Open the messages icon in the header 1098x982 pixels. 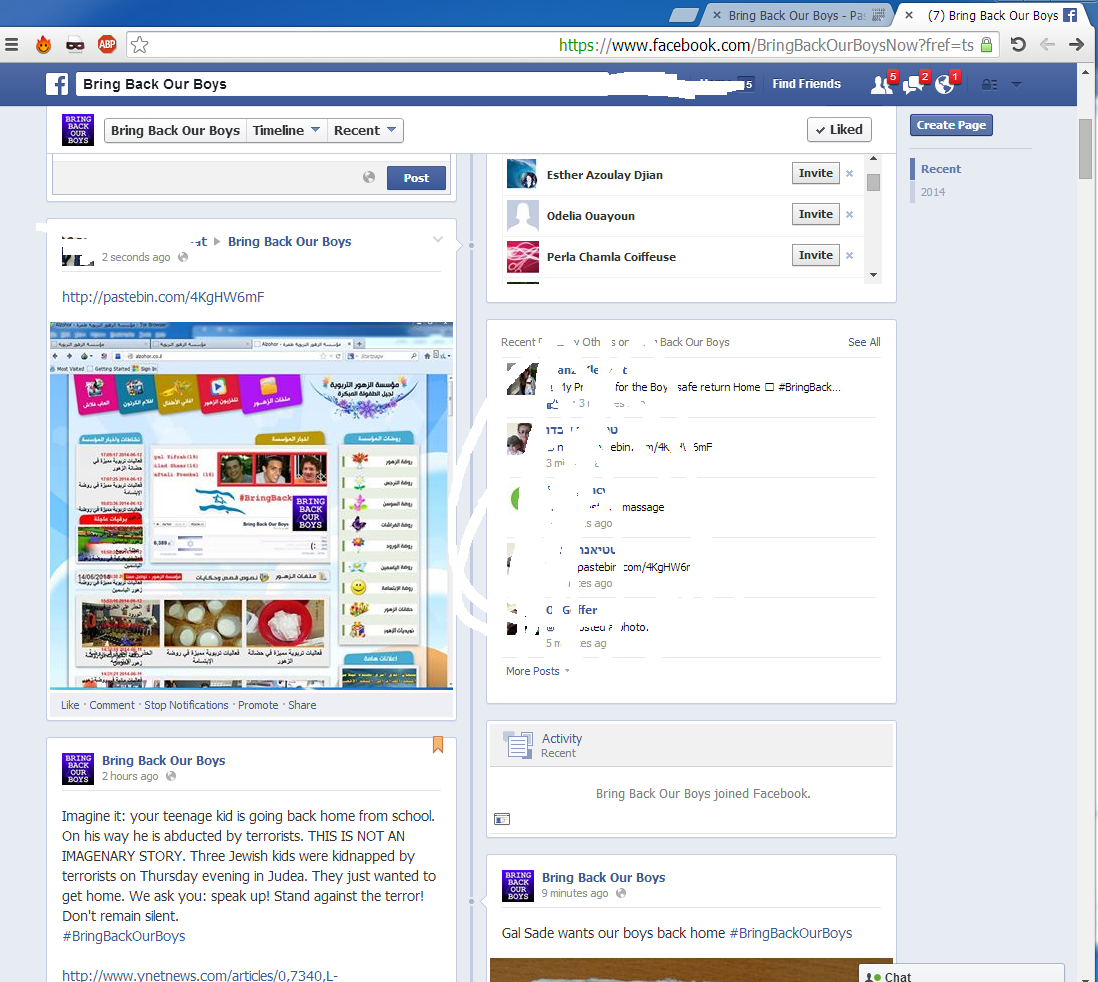coord(912,85)
